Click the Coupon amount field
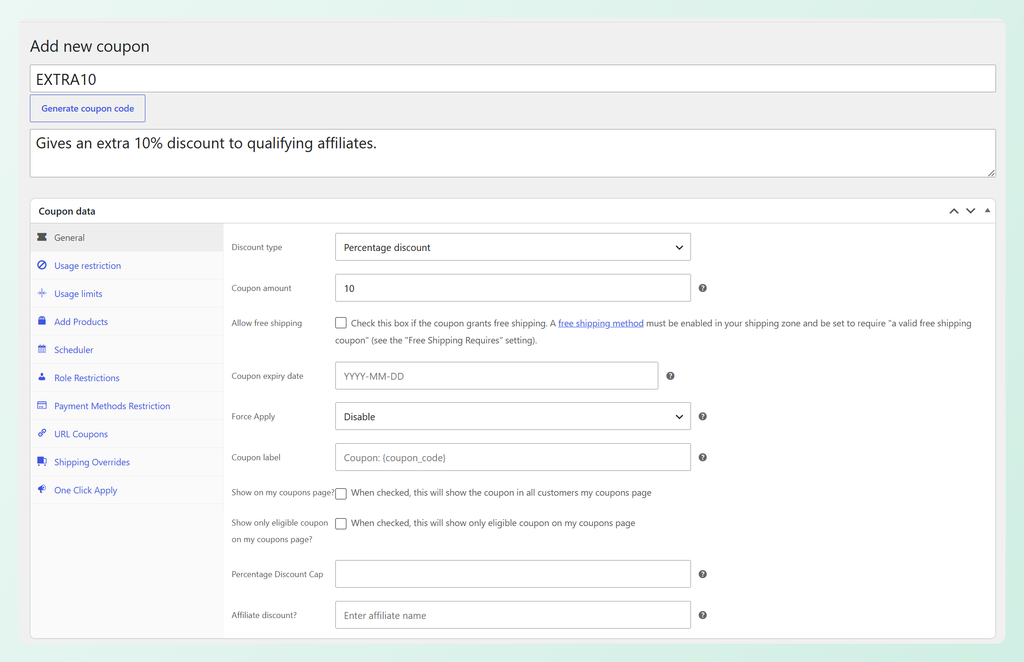 [x=513, y=288]
